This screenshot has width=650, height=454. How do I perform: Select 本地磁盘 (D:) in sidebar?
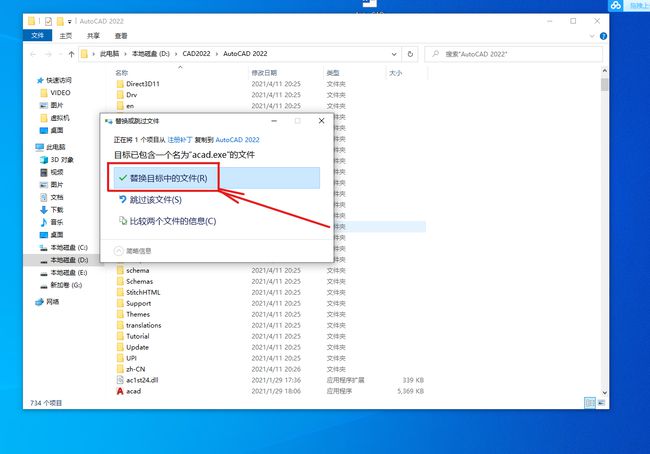point(64,260)
